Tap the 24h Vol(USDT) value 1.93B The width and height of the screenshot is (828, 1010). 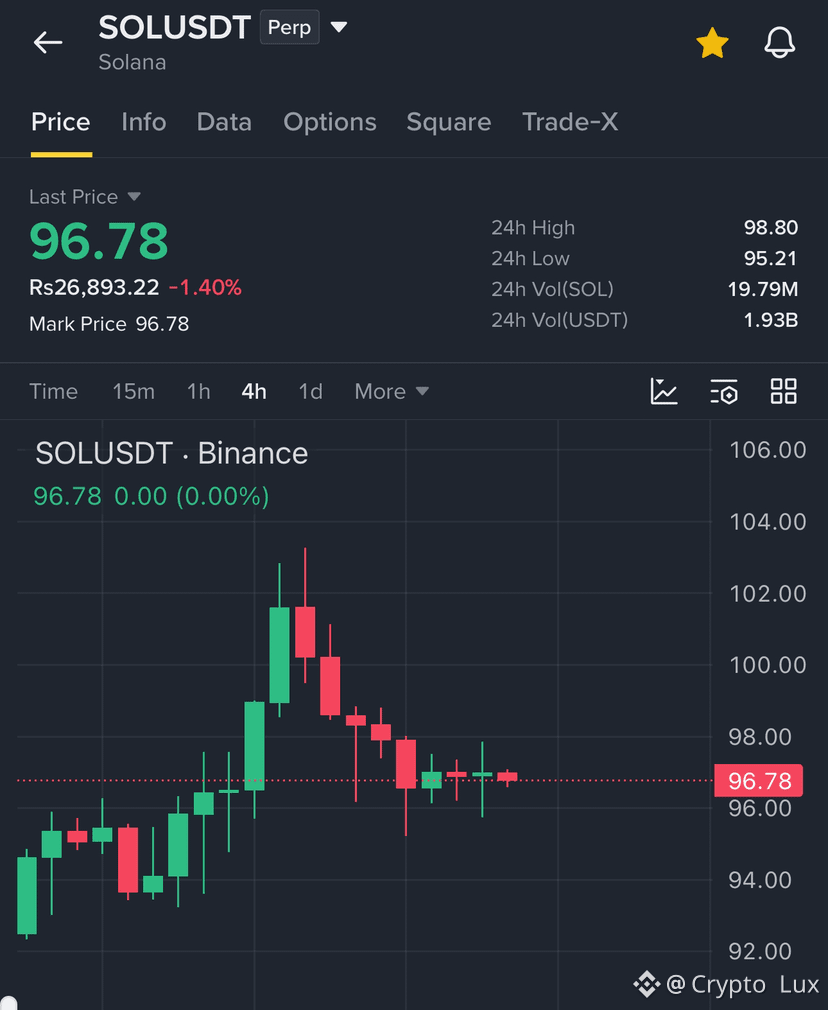click(x=771, y=320)
